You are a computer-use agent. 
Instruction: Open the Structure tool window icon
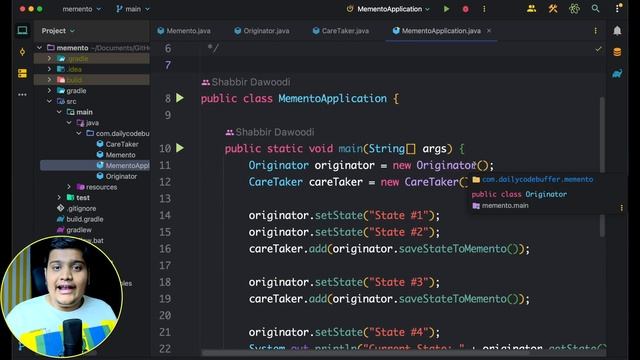22,73
